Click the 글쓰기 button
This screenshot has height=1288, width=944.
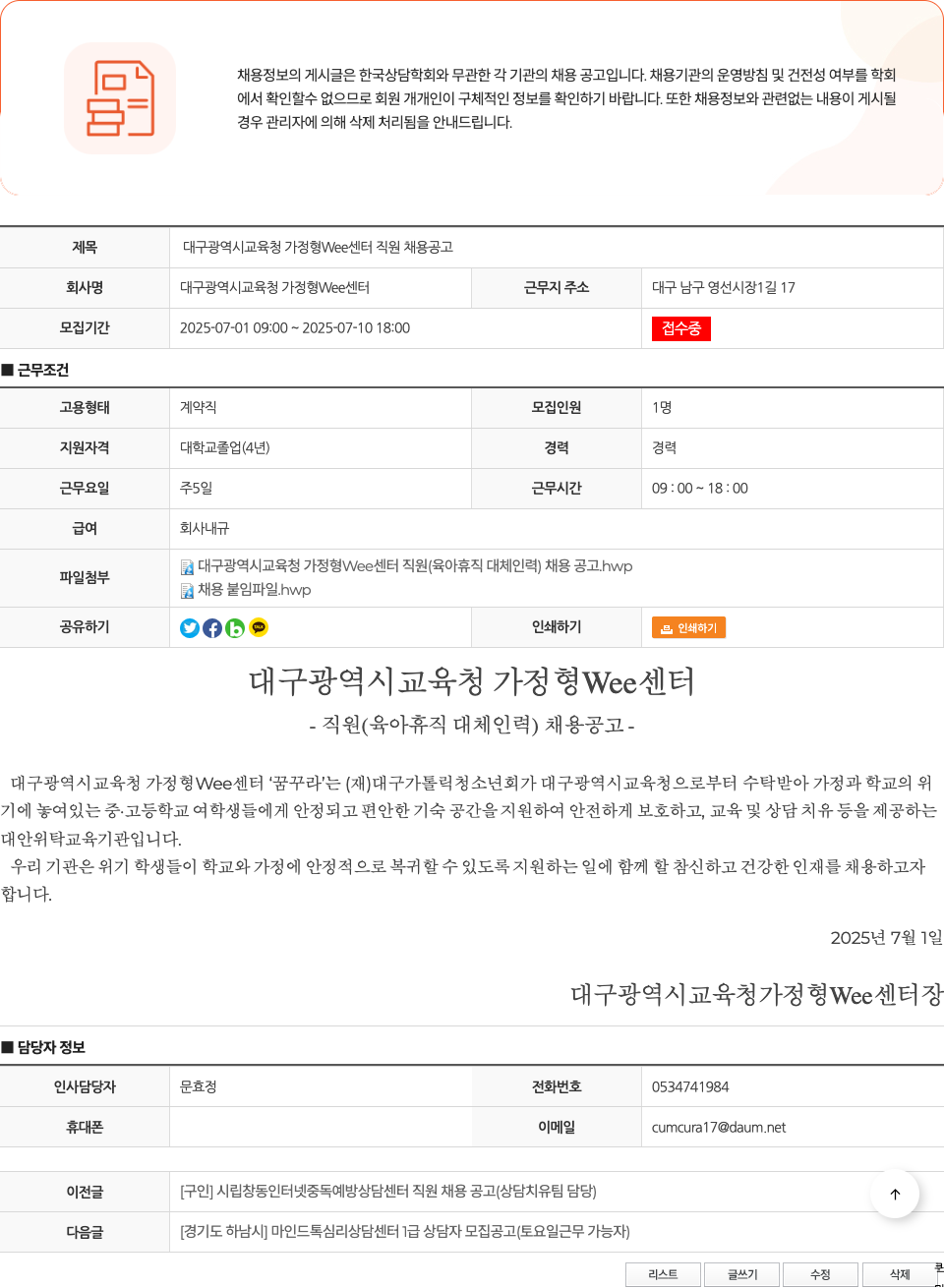pyautogui.click(x=742, y=1274)
